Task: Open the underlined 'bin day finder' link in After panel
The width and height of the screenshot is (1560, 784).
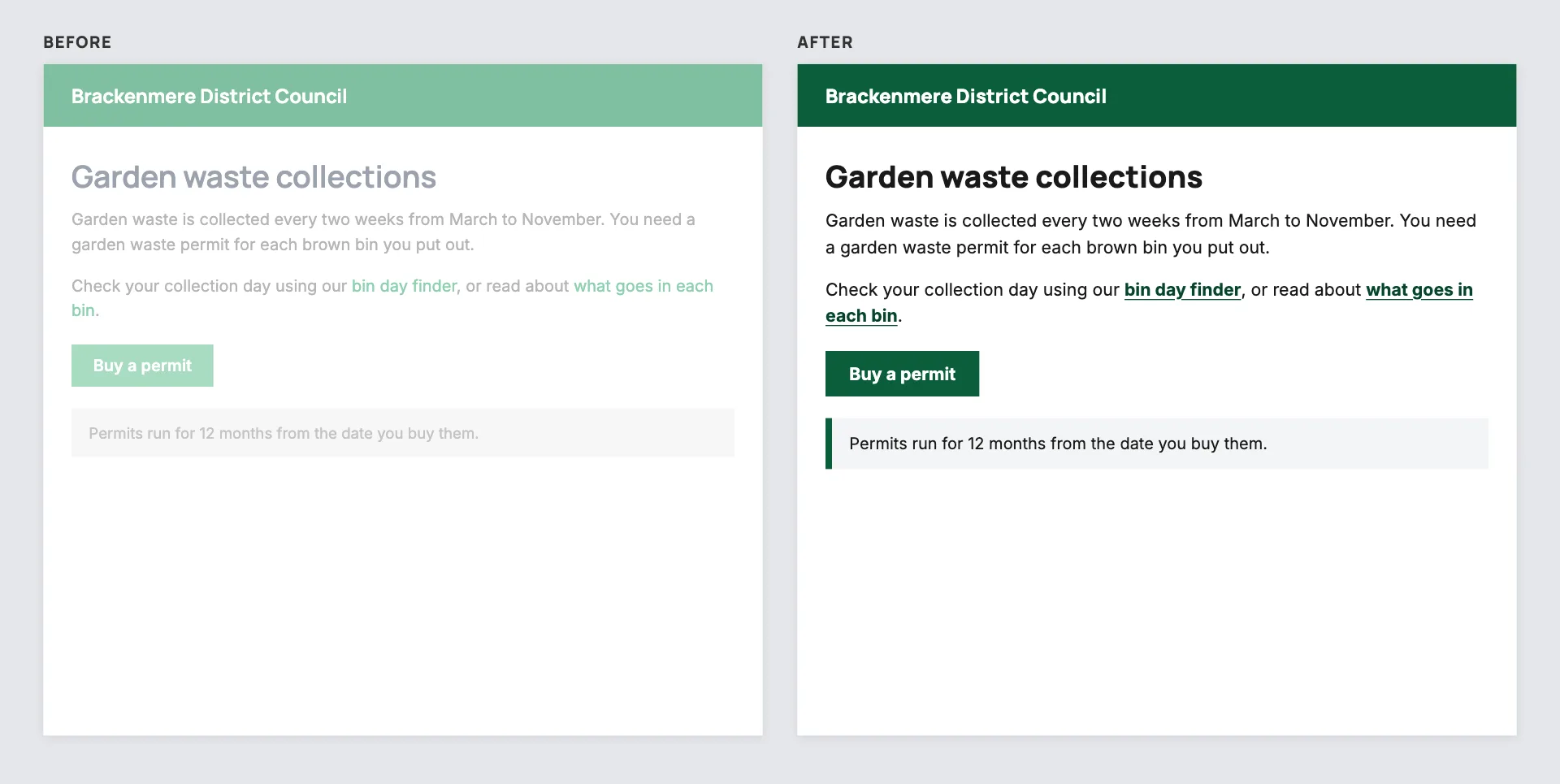Action: [1182, 290]
